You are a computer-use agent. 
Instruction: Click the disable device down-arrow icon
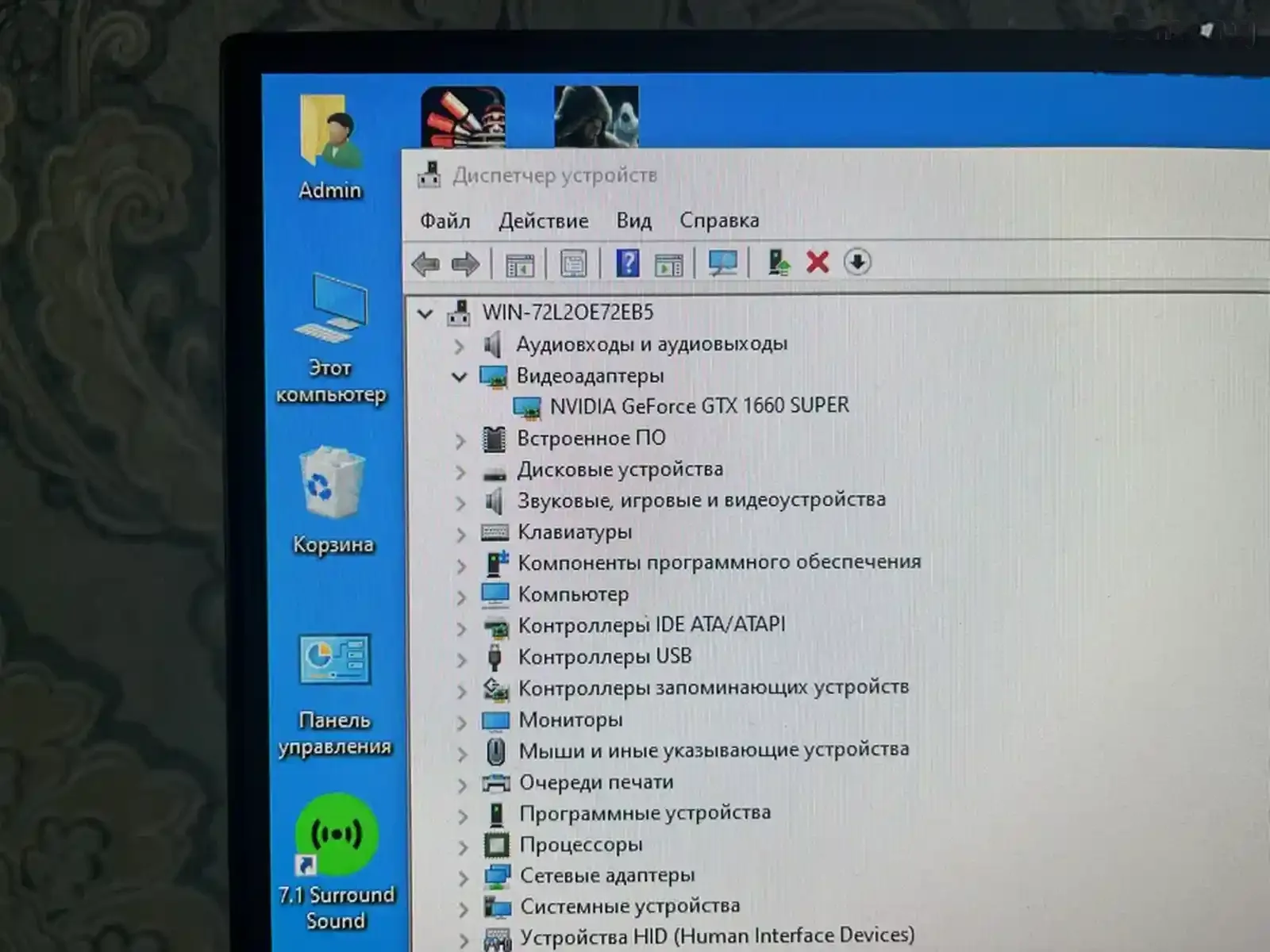pyautogui.click(x=857, y=262)
